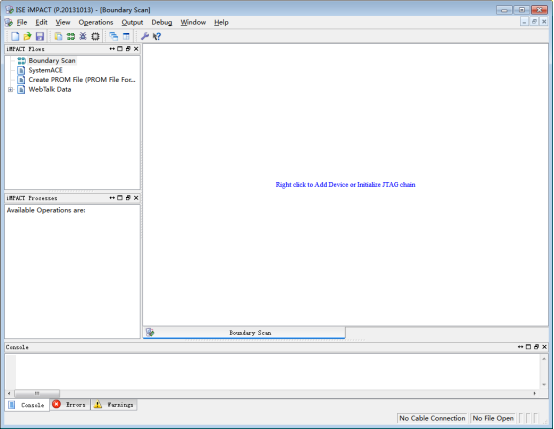Create a new project with the New icon
The width and height of the screenshot is (554, 429).
pos(15,36)
